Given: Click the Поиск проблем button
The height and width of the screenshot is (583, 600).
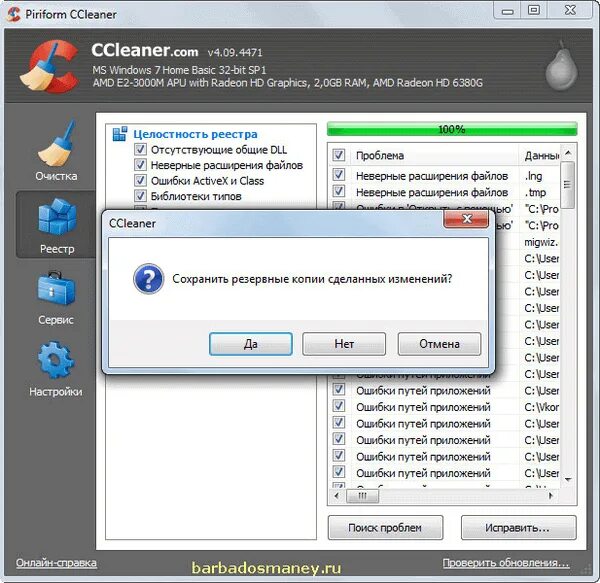Looking at the screenshot, I should (x=385, y=528).
